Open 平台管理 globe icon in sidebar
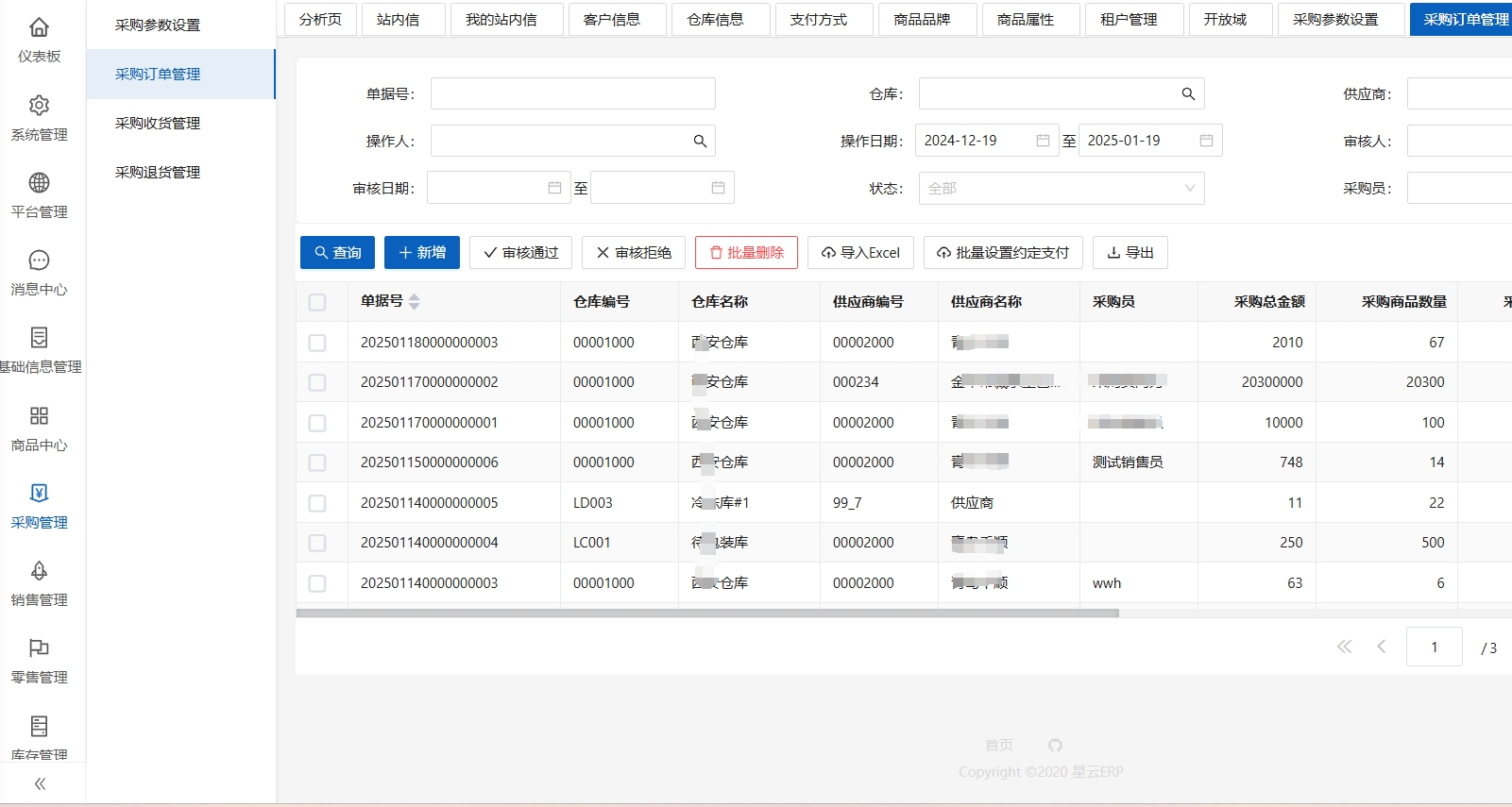This screenshot has width=1512, height=807. 39,183
